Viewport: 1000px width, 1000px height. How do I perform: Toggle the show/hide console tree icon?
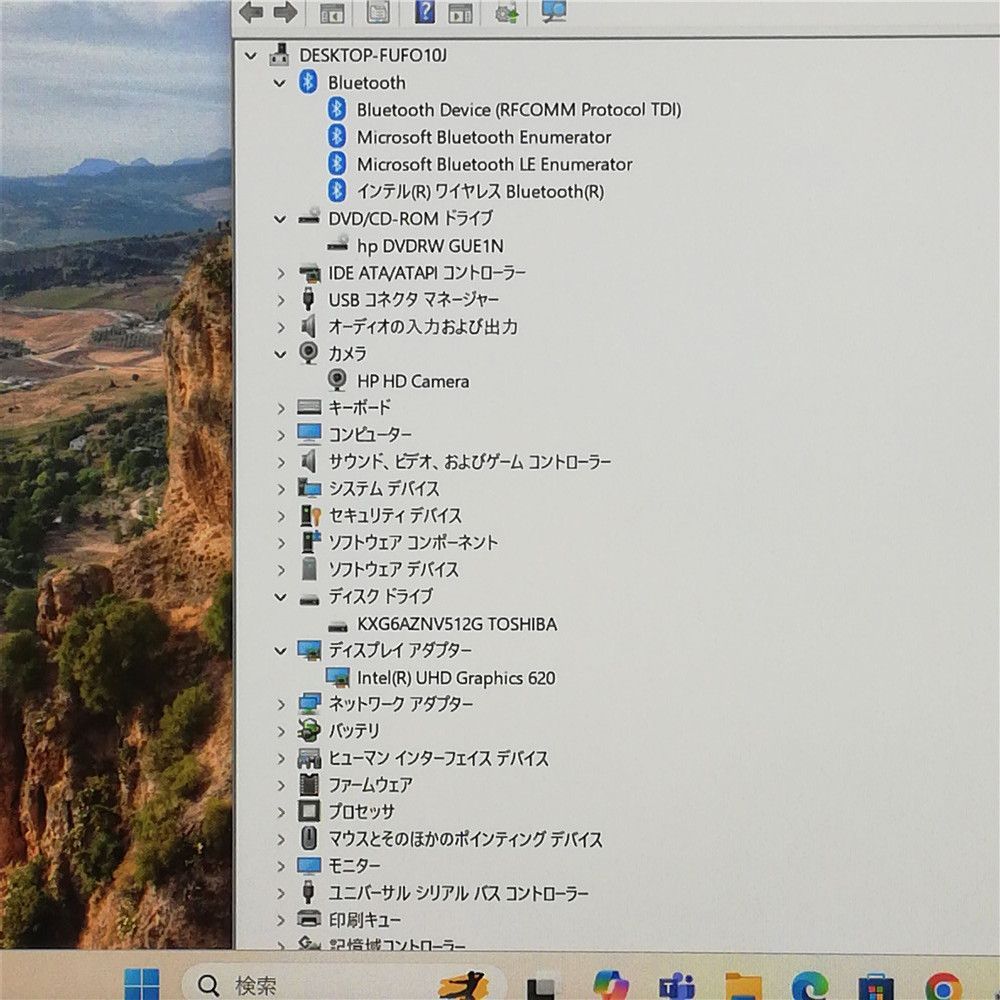pyautogui.click(x=331, y=13)
